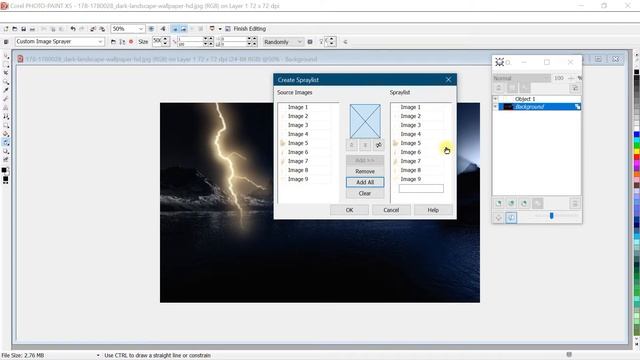Click the load spraylist folder icon
Image resolution: width=640 pixels, height=360 pixels.
(113, 42)
